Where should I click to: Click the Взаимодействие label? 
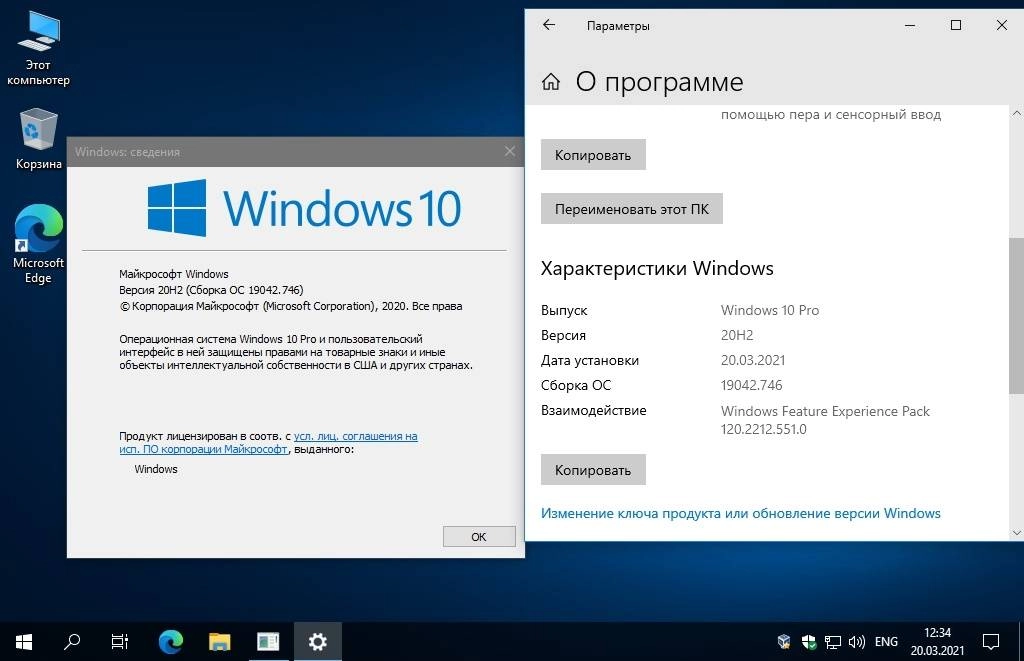coord(593,411)
